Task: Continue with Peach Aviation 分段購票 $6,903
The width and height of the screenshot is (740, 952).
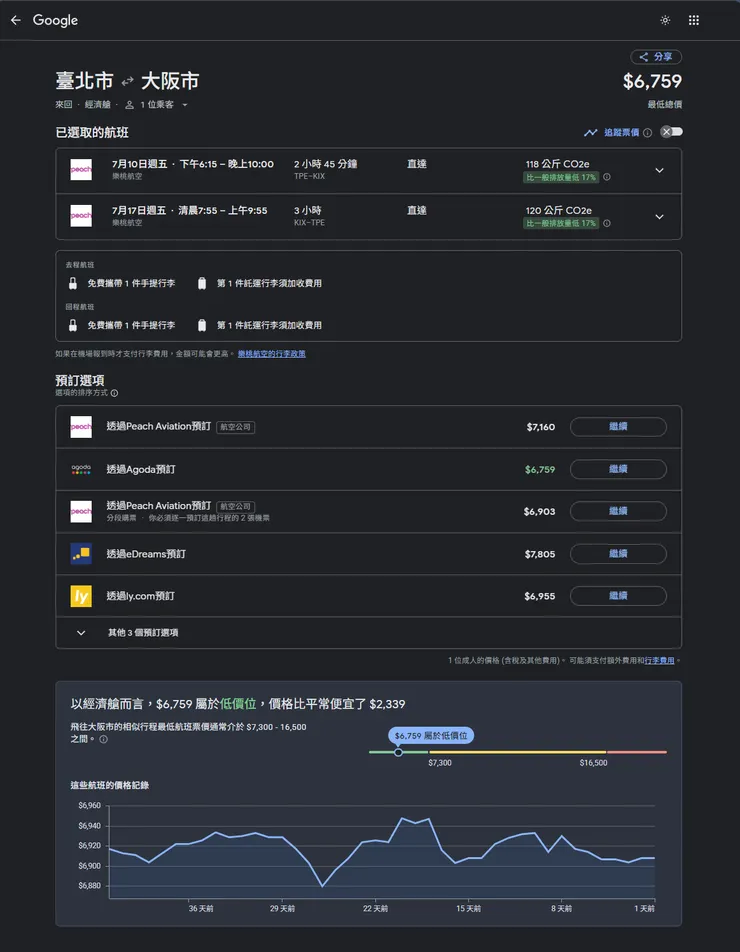Action: [618, 511]
